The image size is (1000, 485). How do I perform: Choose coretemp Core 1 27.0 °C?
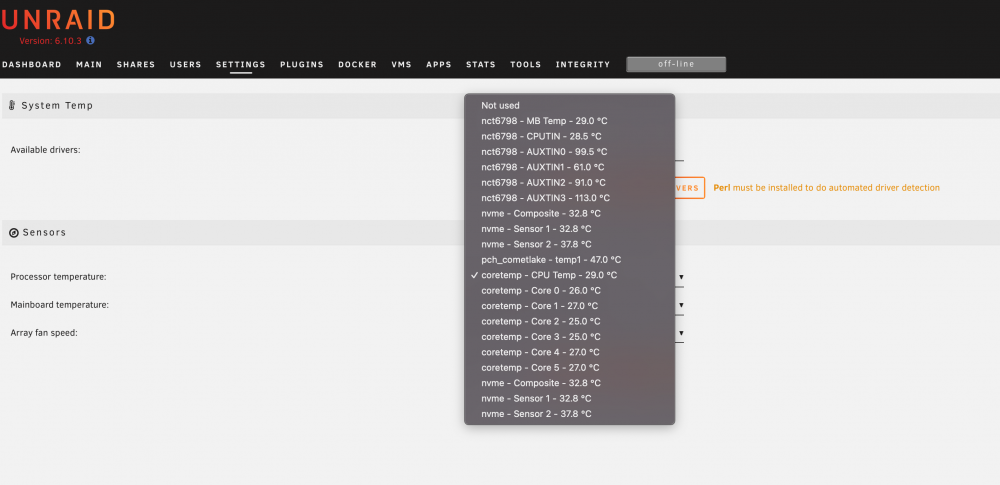(x=569, y=306)
